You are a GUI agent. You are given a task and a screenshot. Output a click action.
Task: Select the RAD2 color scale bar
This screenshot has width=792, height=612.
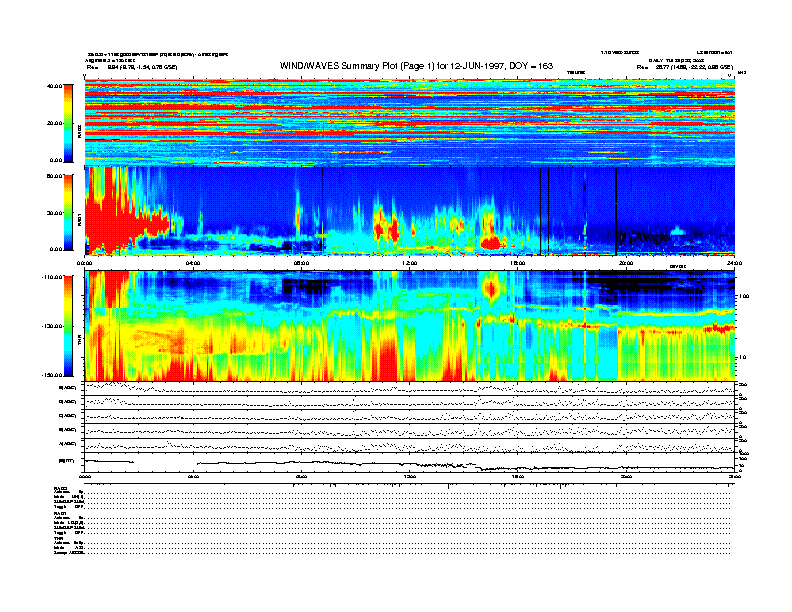[68, 123]
